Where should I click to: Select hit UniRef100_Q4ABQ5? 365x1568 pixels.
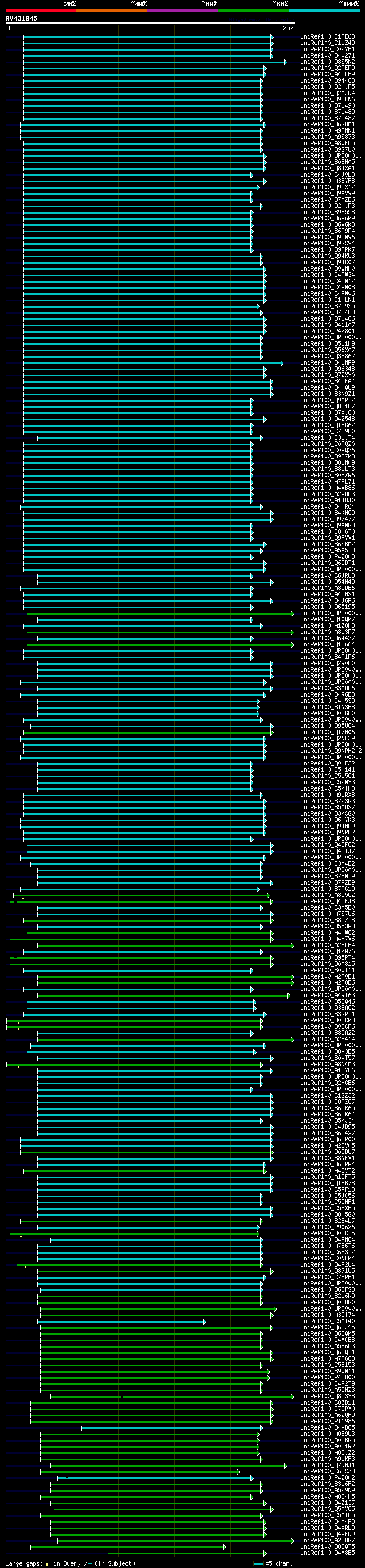tap(327, 1427)
